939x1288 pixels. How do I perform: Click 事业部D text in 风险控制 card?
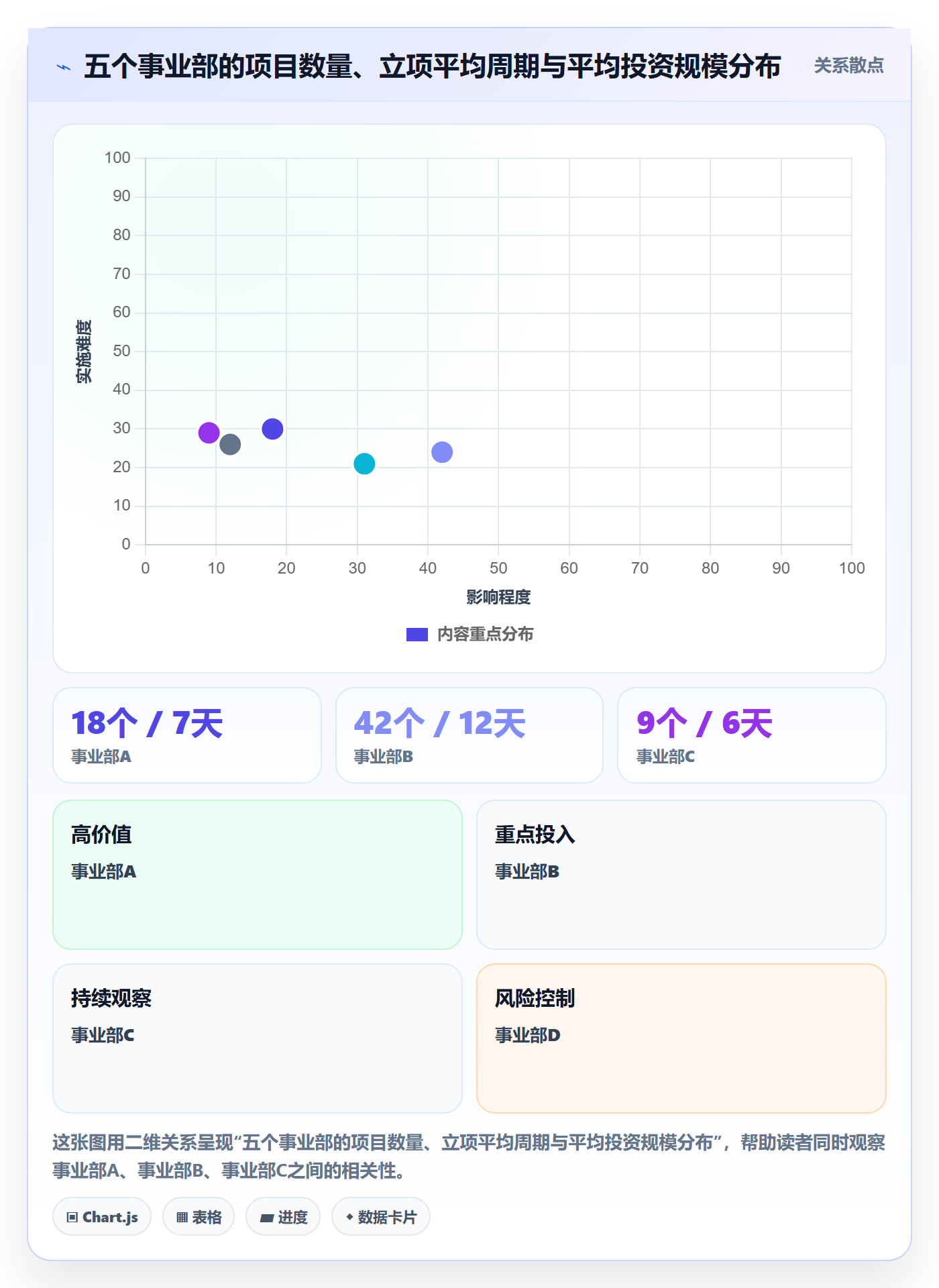527,1035
